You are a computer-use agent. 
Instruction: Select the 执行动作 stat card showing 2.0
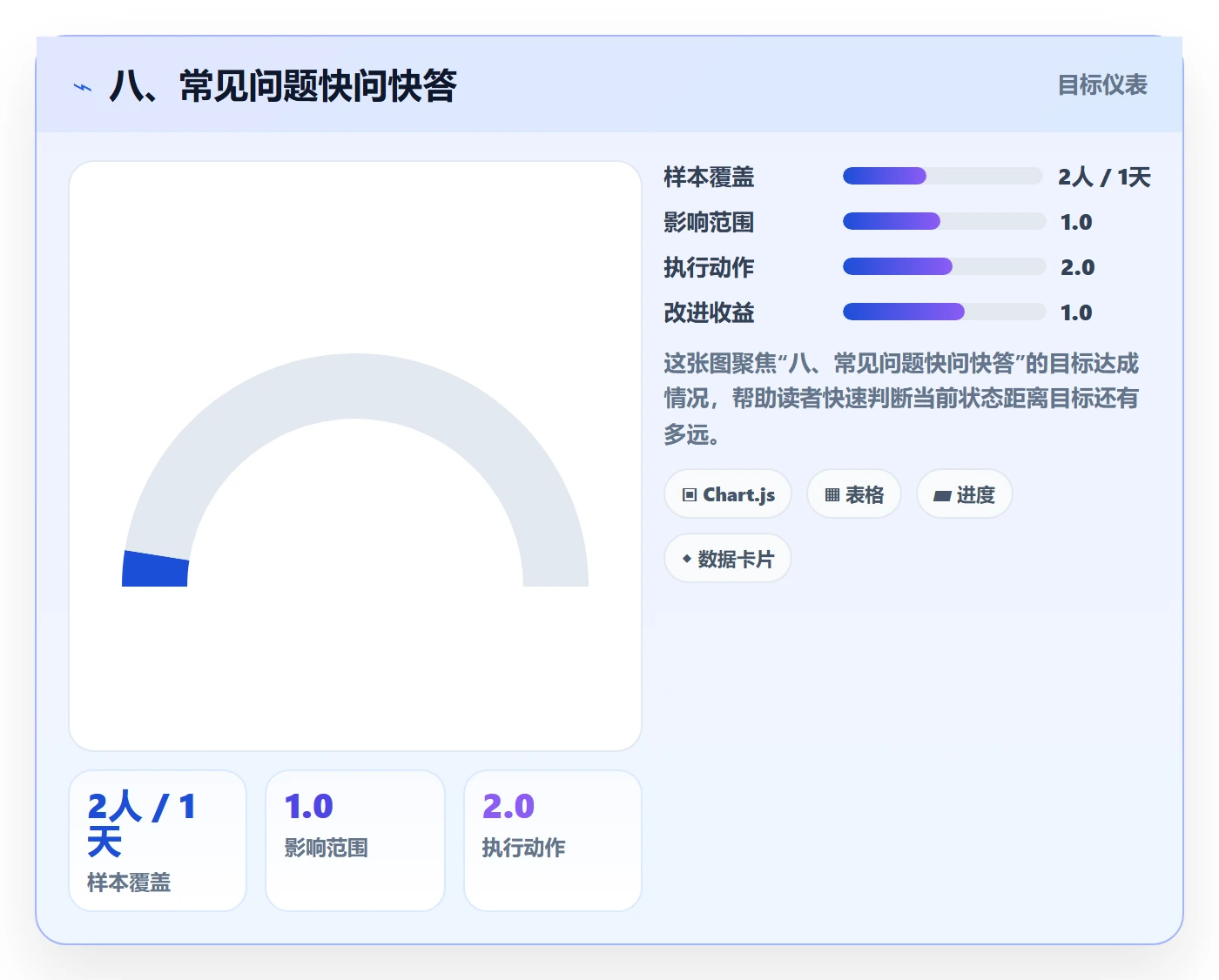pyautogui.click(x=553, y=841)
